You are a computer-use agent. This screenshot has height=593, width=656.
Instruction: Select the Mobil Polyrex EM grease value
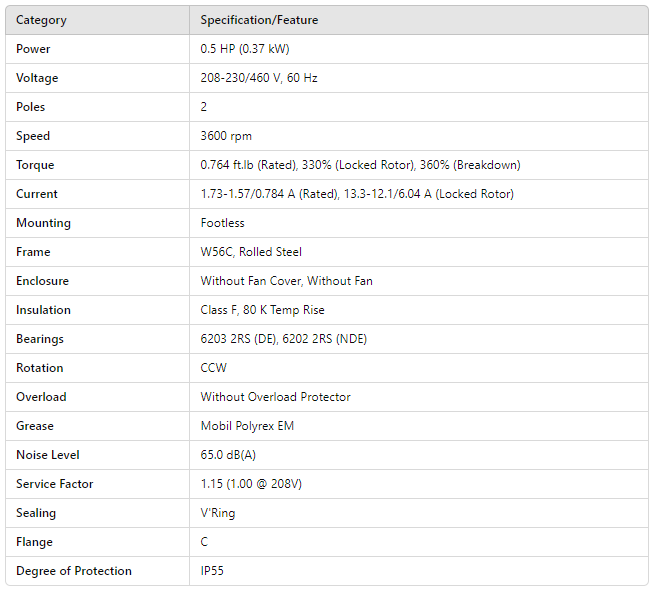247,426
